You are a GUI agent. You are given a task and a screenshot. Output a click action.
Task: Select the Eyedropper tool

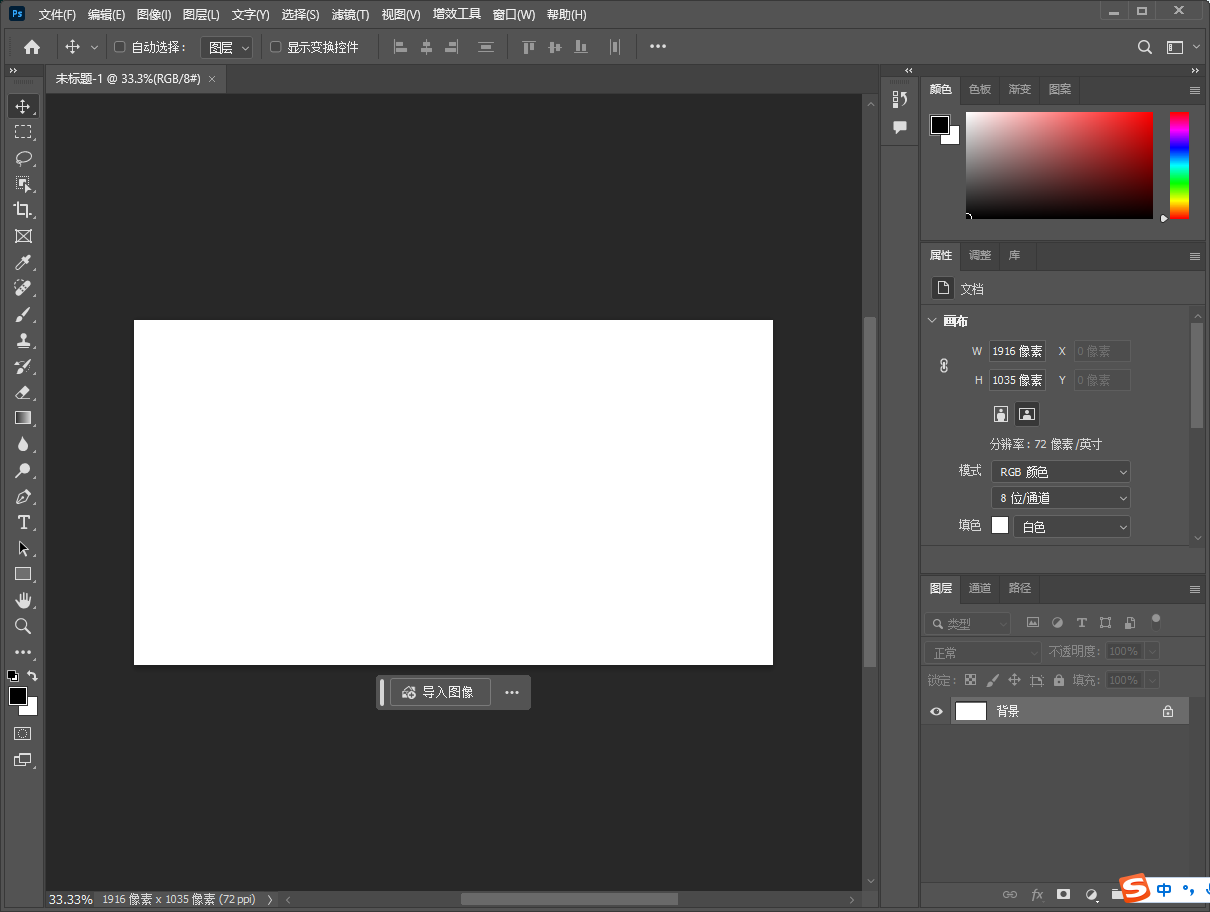tap(24, 262)
